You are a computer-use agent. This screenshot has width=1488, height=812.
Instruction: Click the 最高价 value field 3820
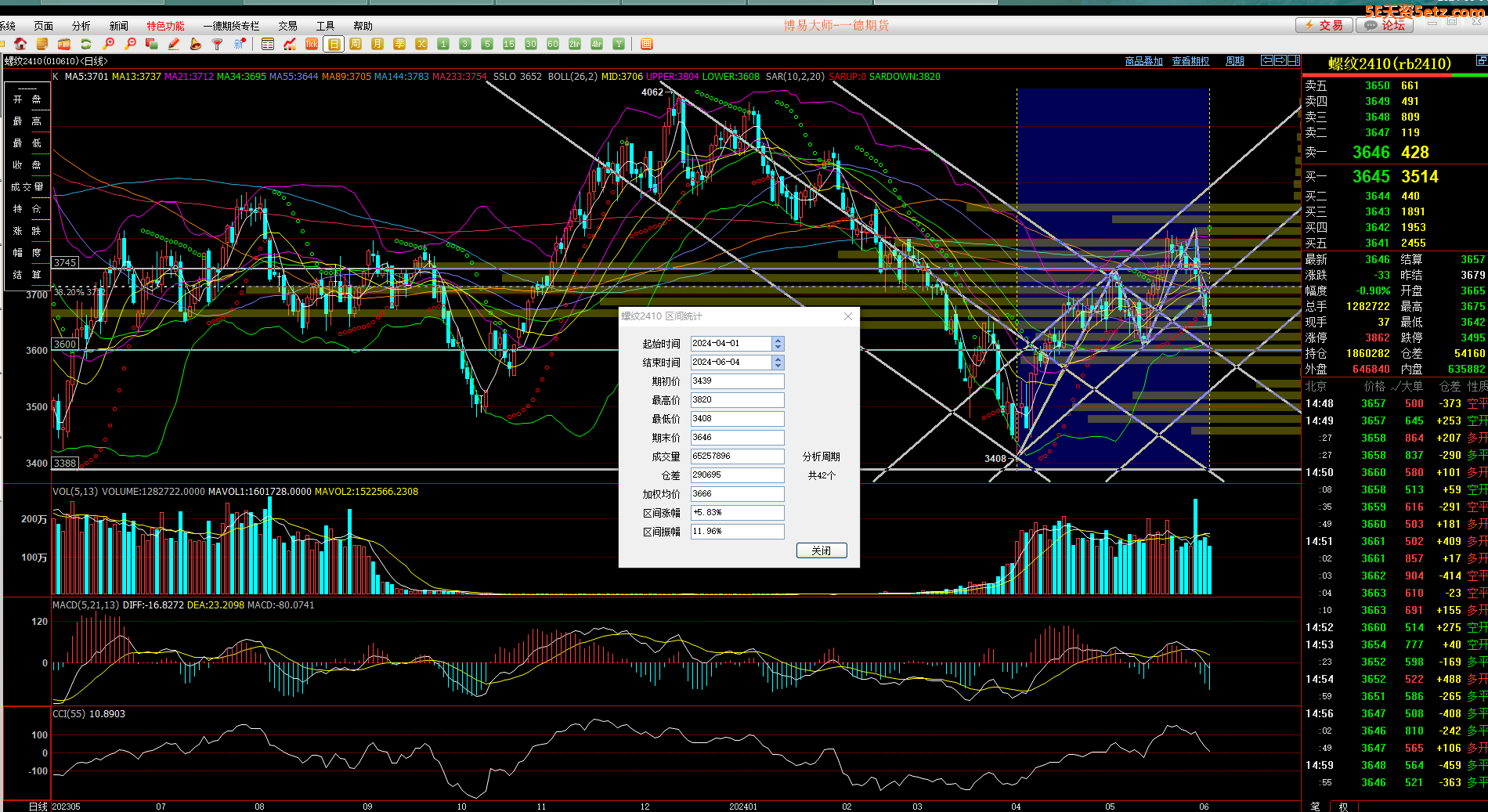pos(737,400)
